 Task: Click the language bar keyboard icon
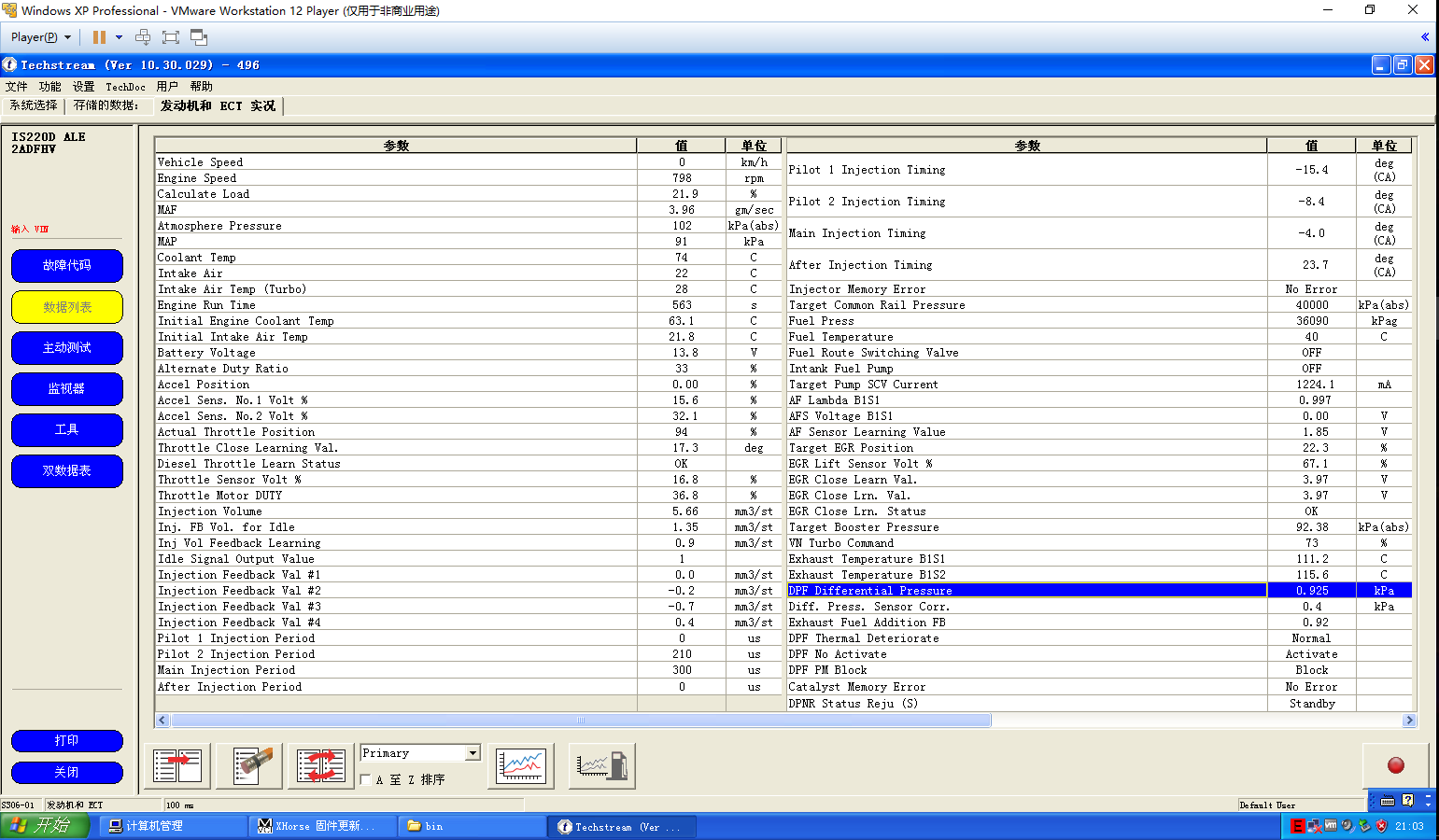tap(1388, 801)
